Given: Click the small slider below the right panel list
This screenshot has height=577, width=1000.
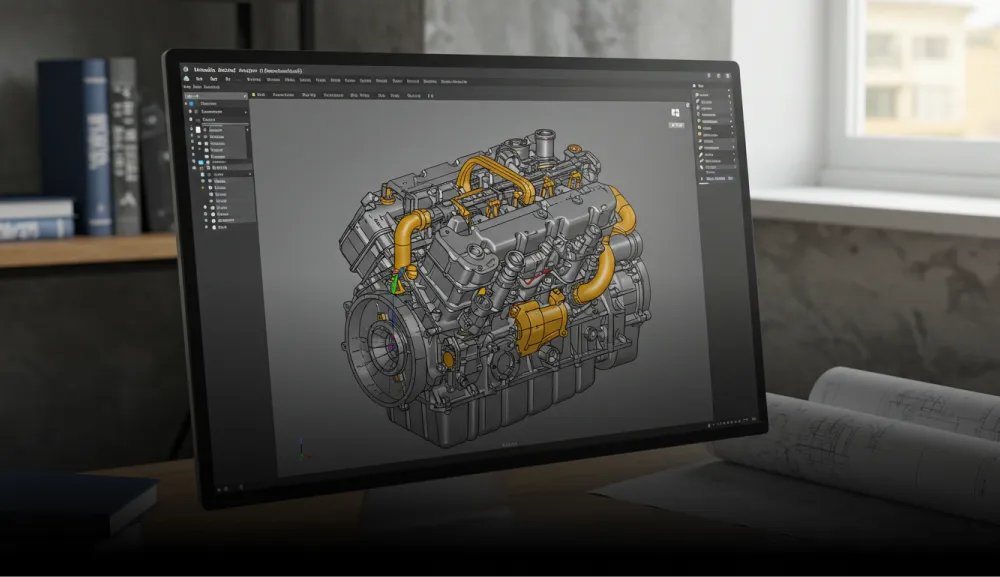Looking at the screenshot, I should pyautogui.click(x=702, y=184).
